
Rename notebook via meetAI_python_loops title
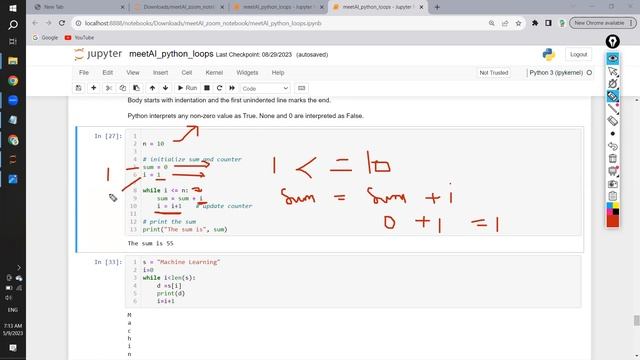point(171,54)
